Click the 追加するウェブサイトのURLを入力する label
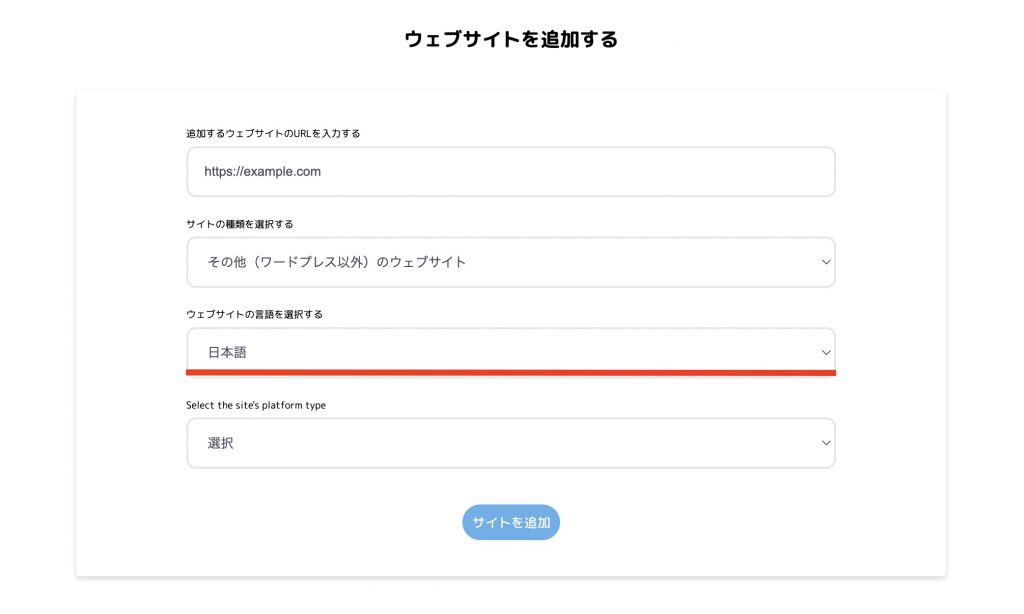1024x614 pixels. 273,133
